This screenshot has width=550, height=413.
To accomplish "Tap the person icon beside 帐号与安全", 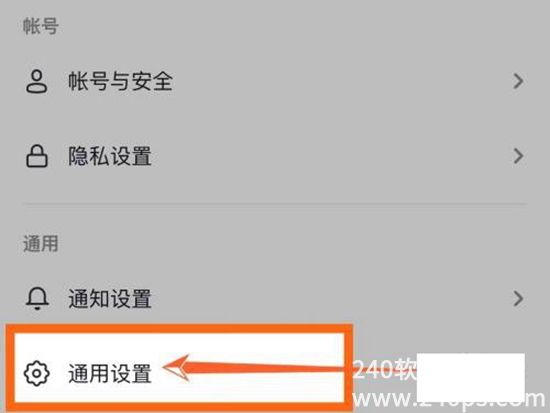I will click(37, 81).
